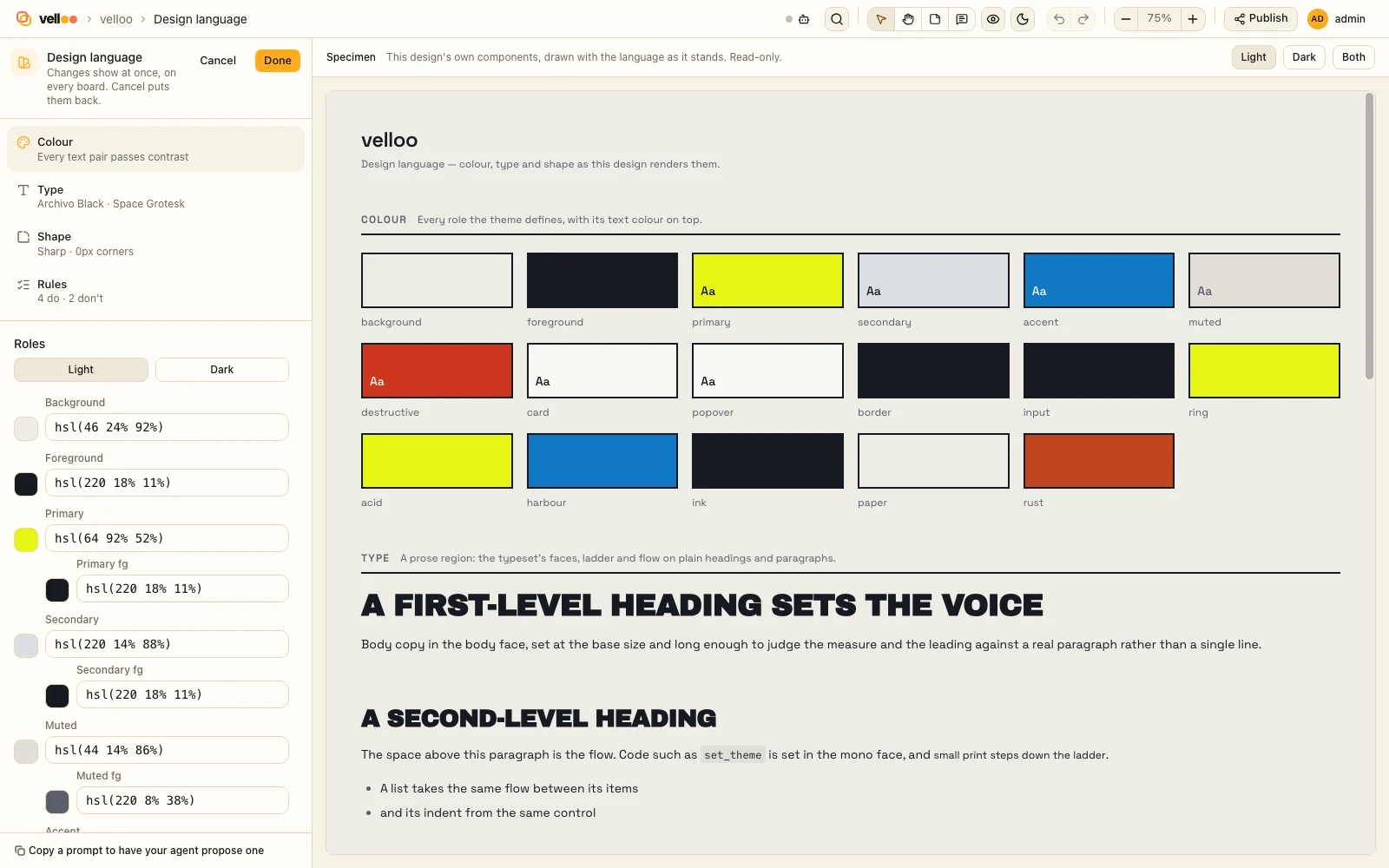Set specimen preview to Light
The width and height of the screenshot is (1389, 868).
click(1254, 57)
